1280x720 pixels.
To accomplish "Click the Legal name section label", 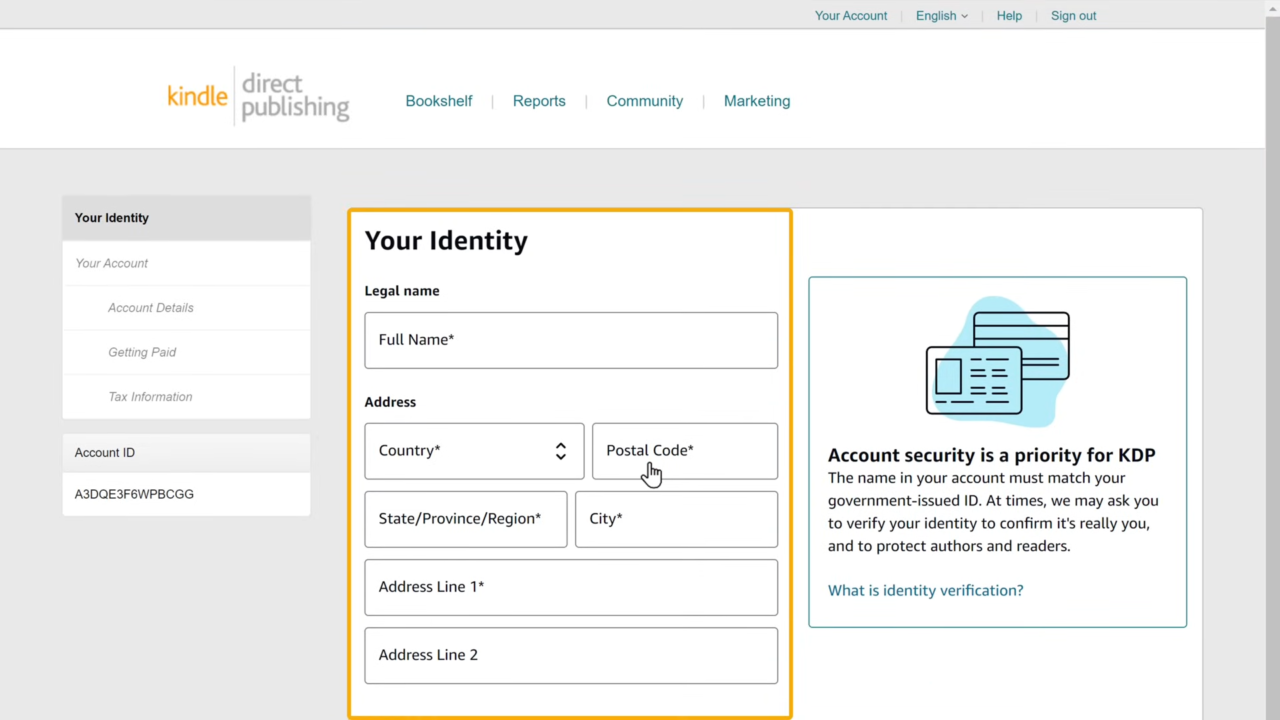I will tap(402, 291).
